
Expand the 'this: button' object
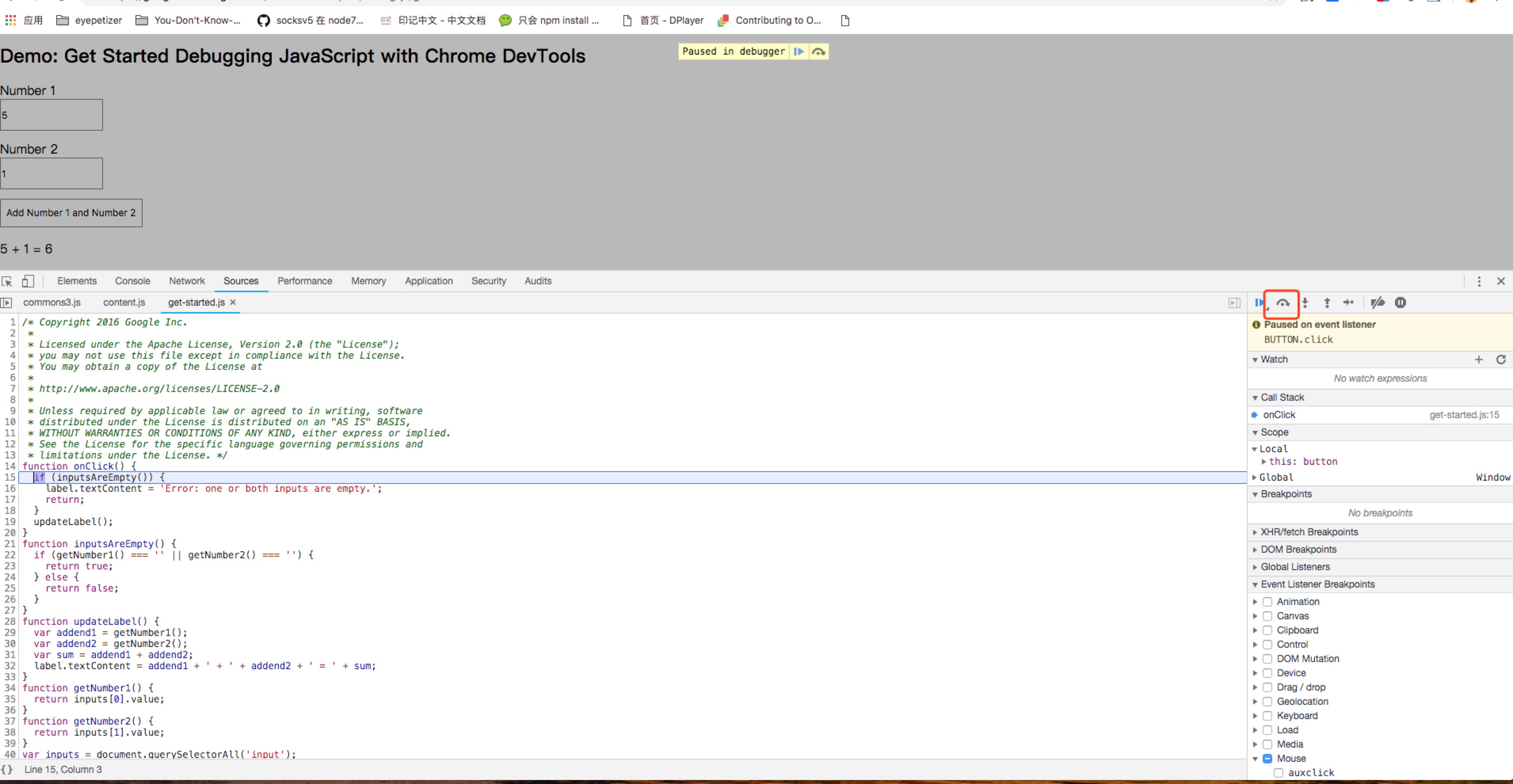pyautogui.click(x=1264, y=462)
